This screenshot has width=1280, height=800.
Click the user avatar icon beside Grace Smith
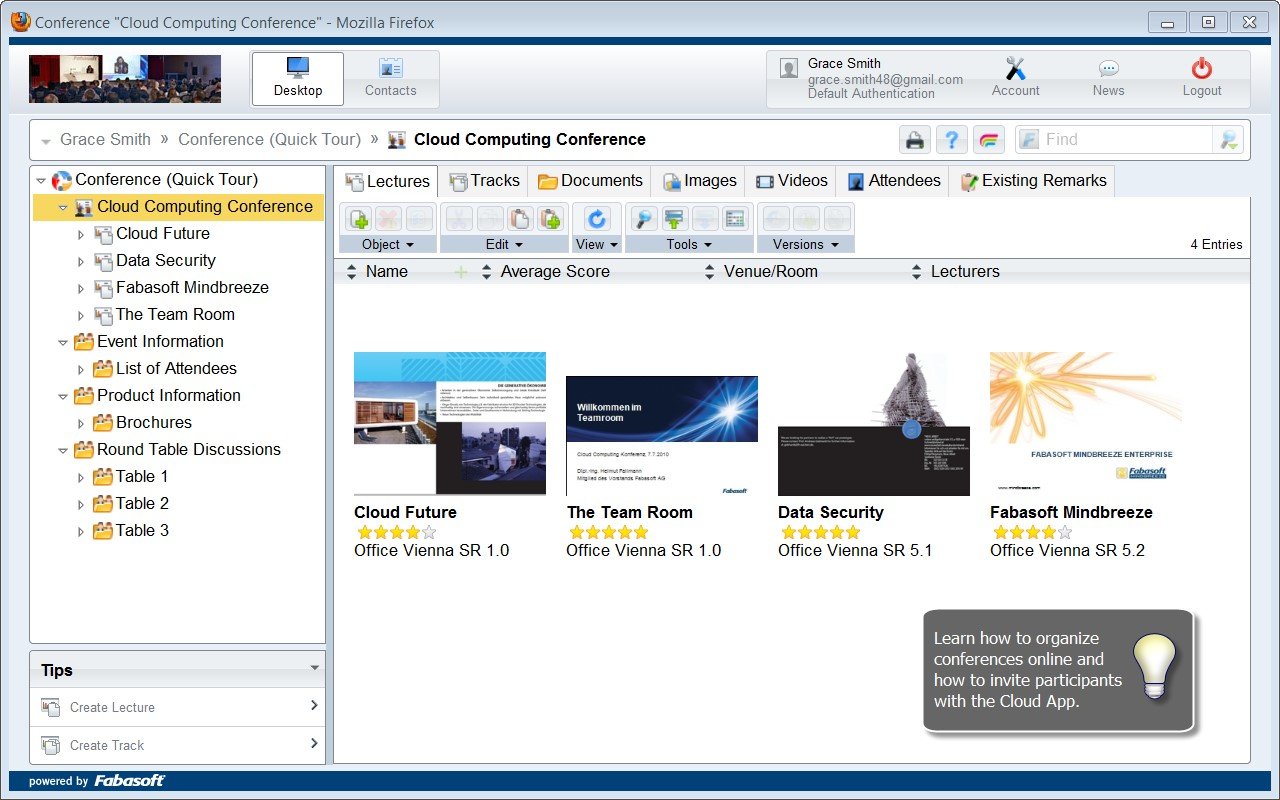(x=790, y=68)
